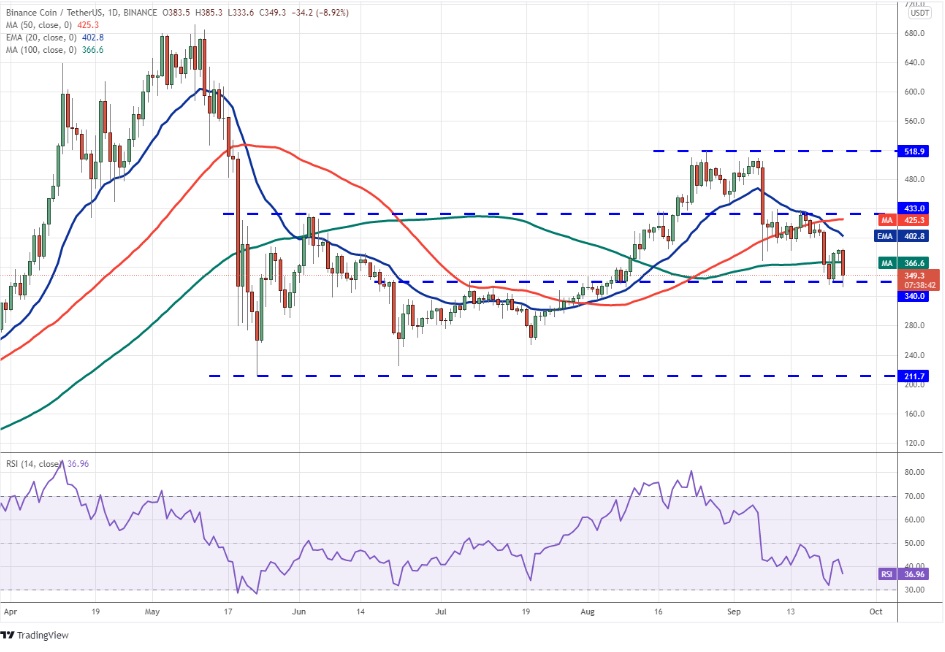Click the Sep label on time axis
Viewport: 945px width, 652px height.
pos(733,608)
